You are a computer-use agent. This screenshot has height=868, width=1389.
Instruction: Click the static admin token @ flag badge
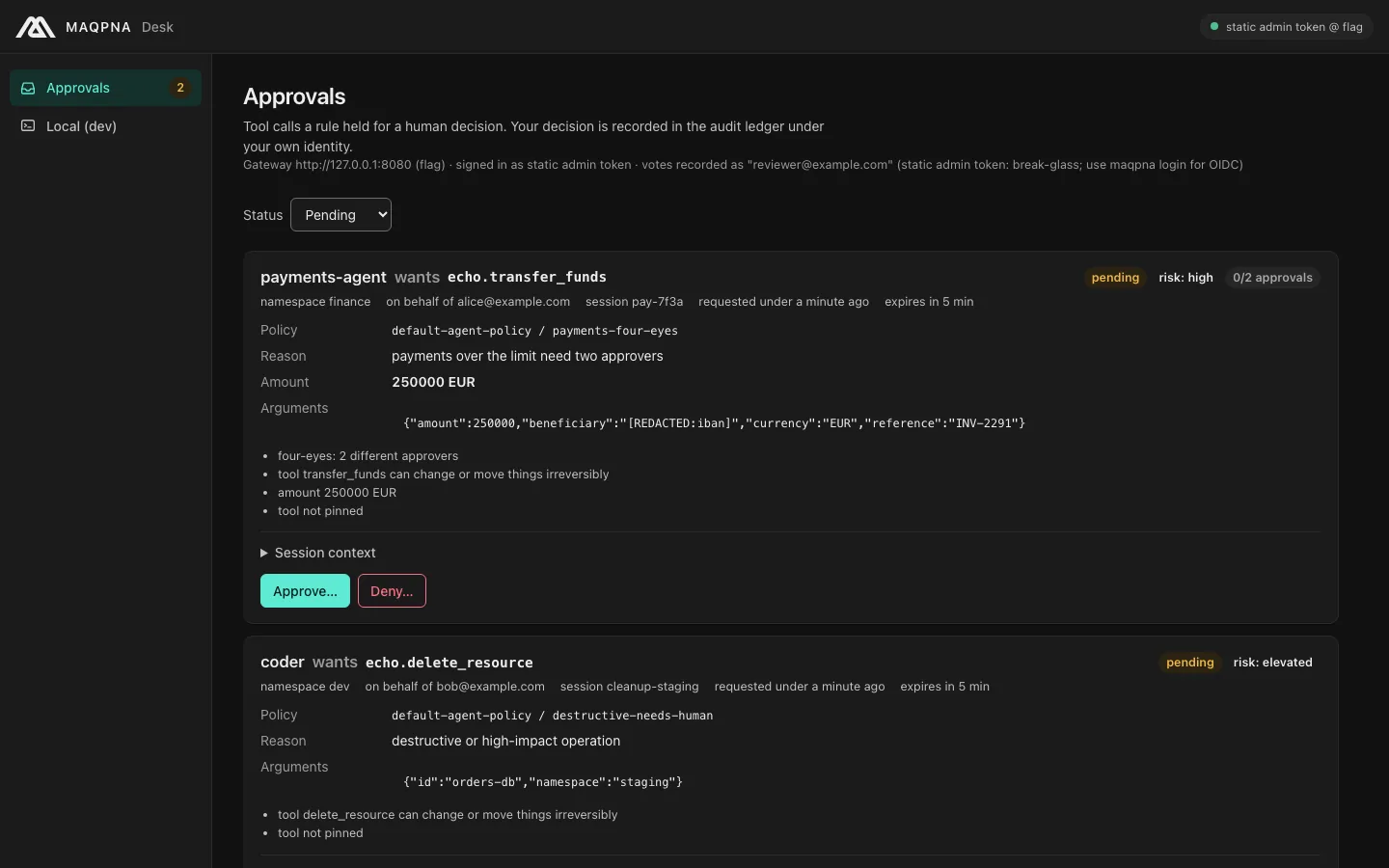click(x=1286, y=27)
